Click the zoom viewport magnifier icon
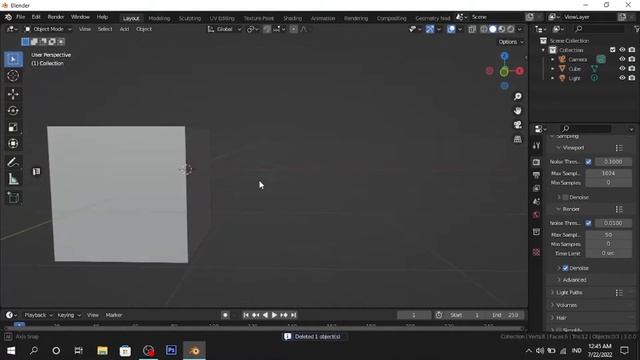The width and height of the screenshot is (640, 360). [518, 96]
